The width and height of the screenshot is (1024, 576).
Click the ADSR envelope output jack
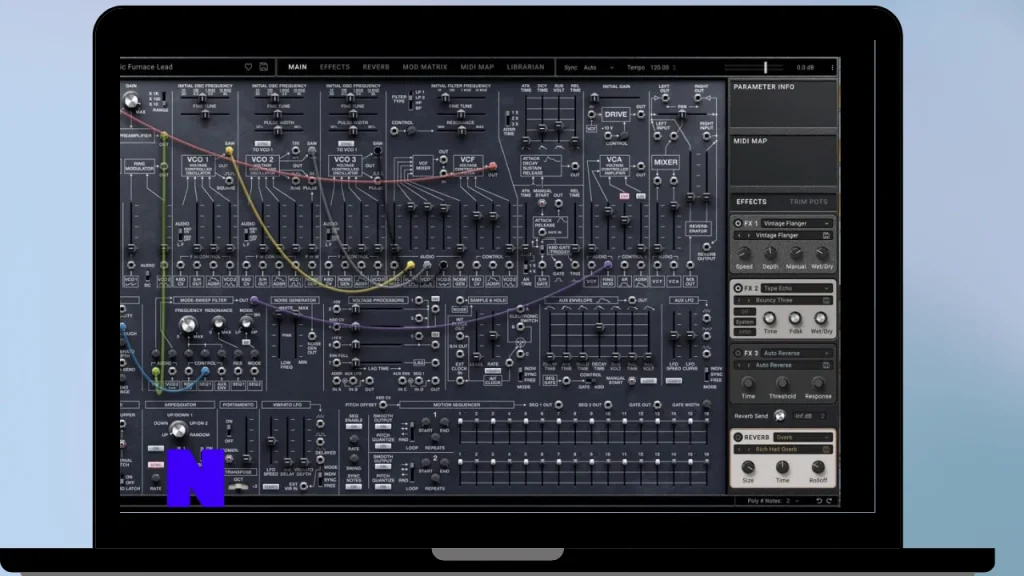[x=575, y=167]
